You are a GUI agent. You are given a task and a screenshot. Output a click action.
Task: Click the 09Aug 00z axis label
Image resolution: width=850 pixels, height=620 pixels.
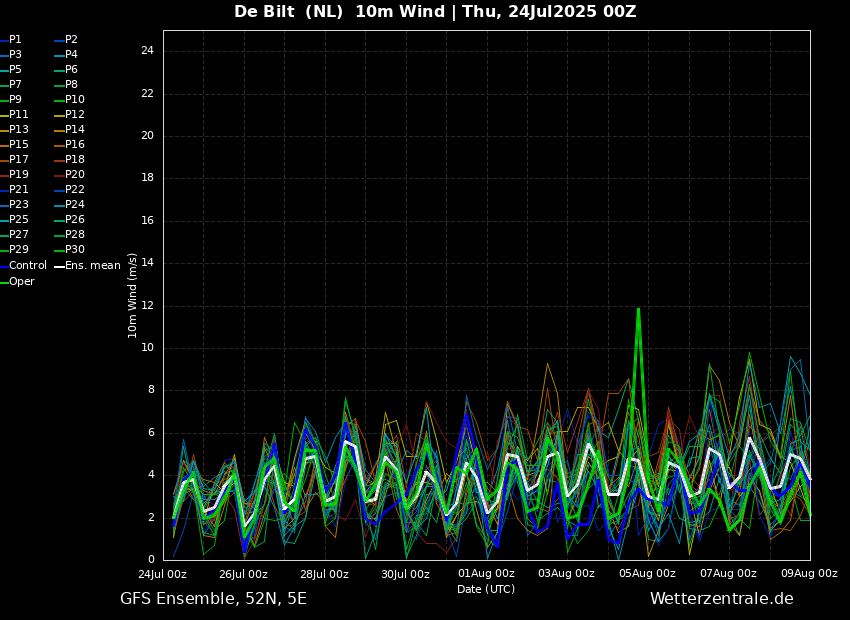coord(809,574)
